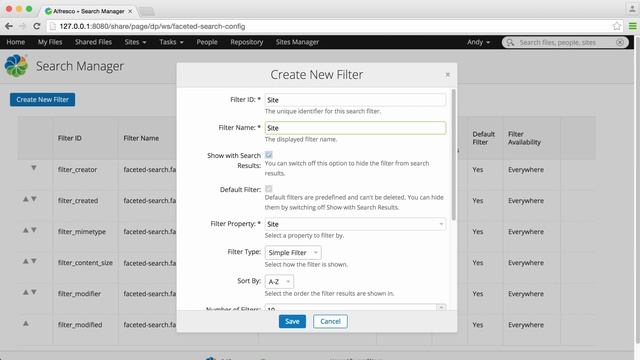Screen dimensions: 640x360
Task: Click into the Filter Name field
Action: pyautogui.click(x=355, y=128)
